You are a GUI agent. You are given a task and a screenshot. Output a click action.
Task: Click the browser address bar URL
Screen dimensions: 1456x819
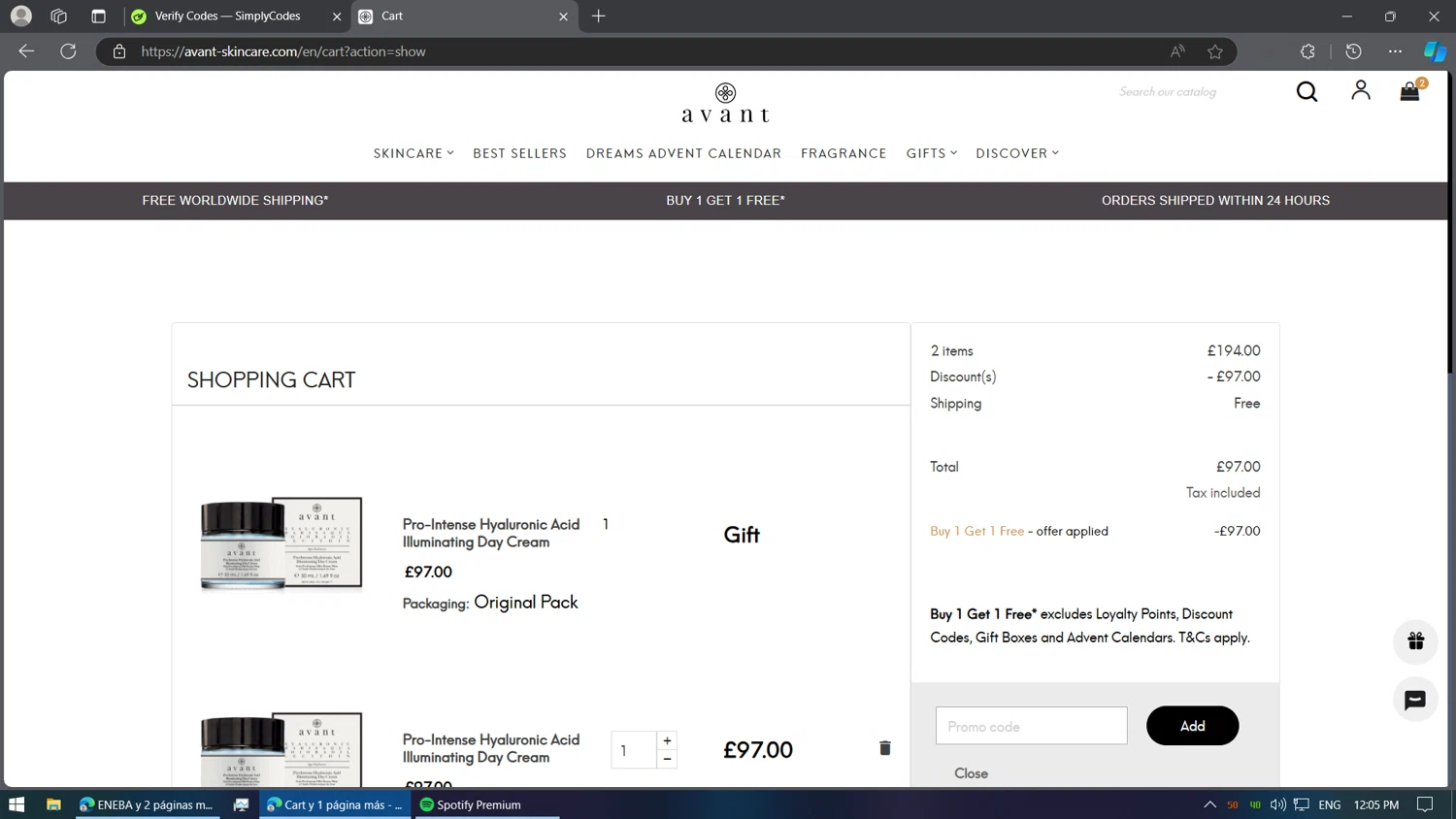[x=283, y=51]
